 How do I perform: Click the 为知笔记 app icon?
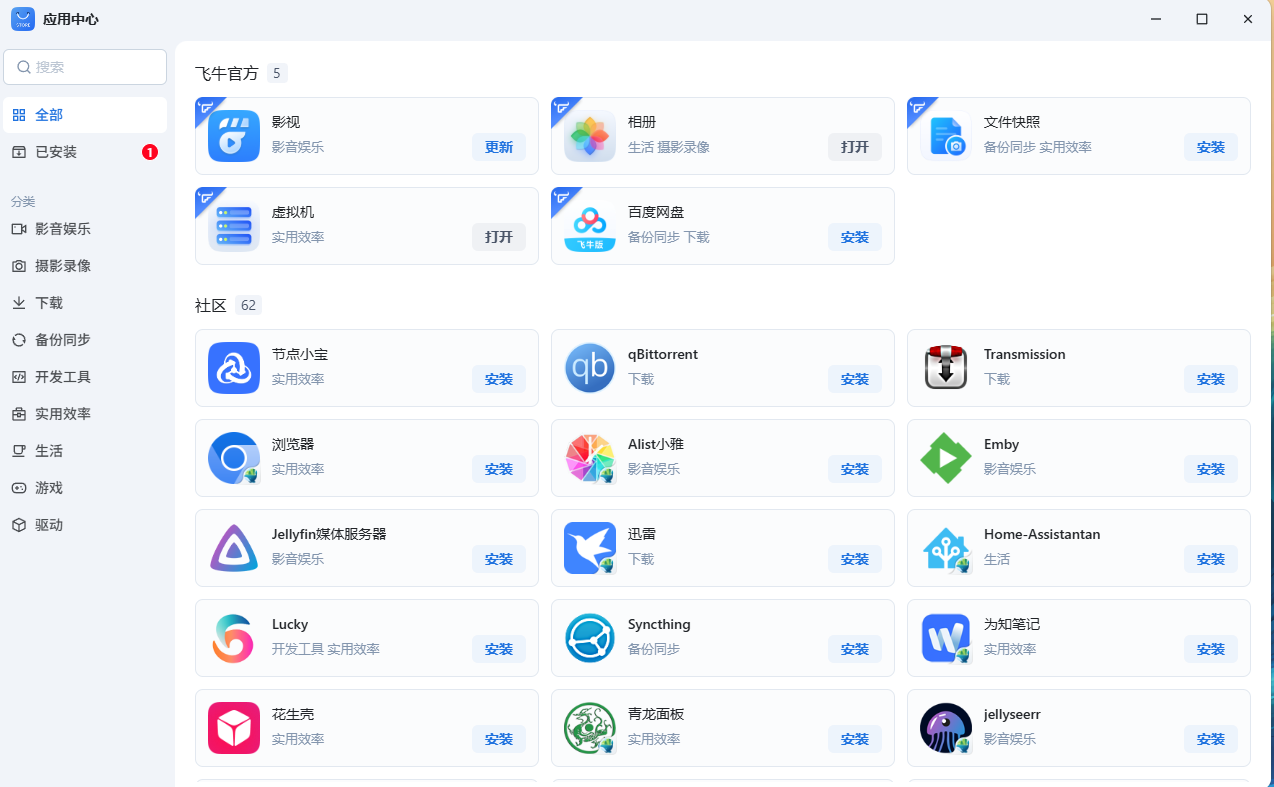pyautogui.click(x=946, y=638)
